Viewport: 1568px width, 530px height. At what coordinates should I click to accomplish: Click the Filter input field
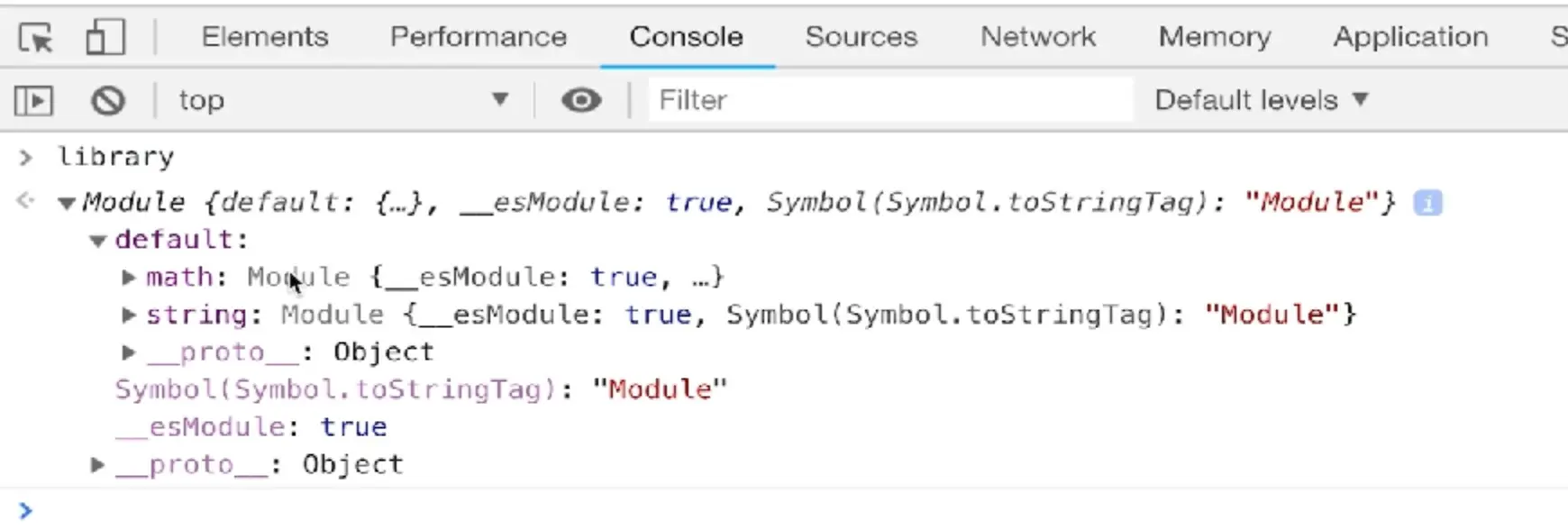coord(889,100)
